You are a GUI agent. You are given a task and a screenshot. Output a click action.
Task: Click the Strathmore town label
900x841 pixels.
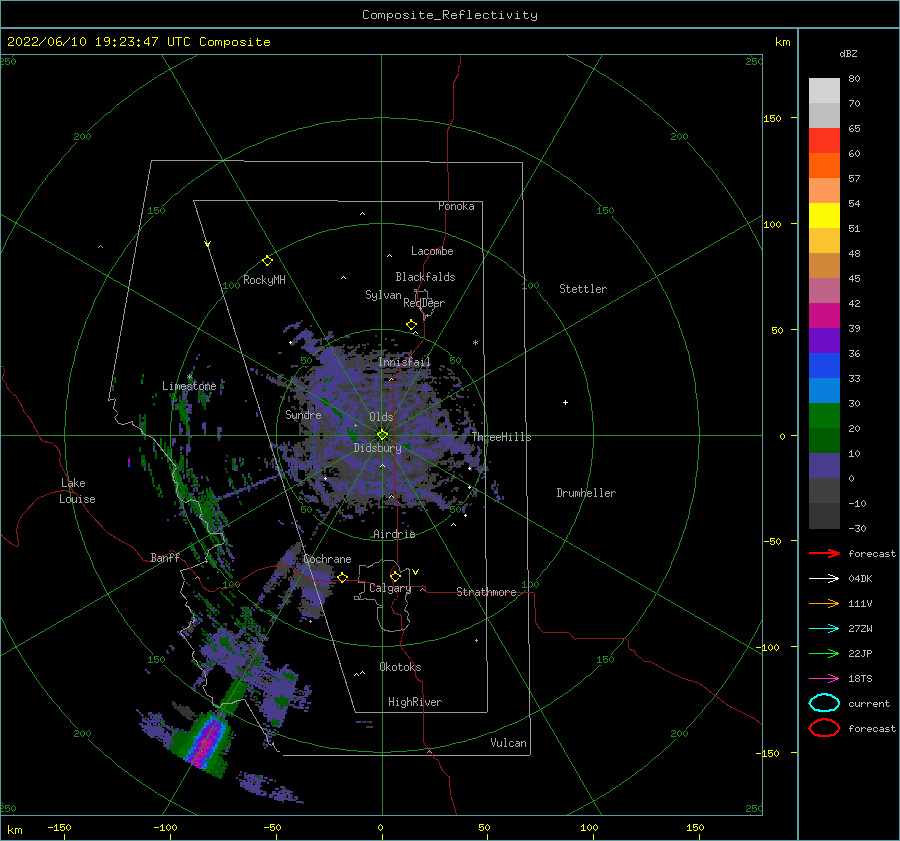pyautogui.click(x=486, y=592)
